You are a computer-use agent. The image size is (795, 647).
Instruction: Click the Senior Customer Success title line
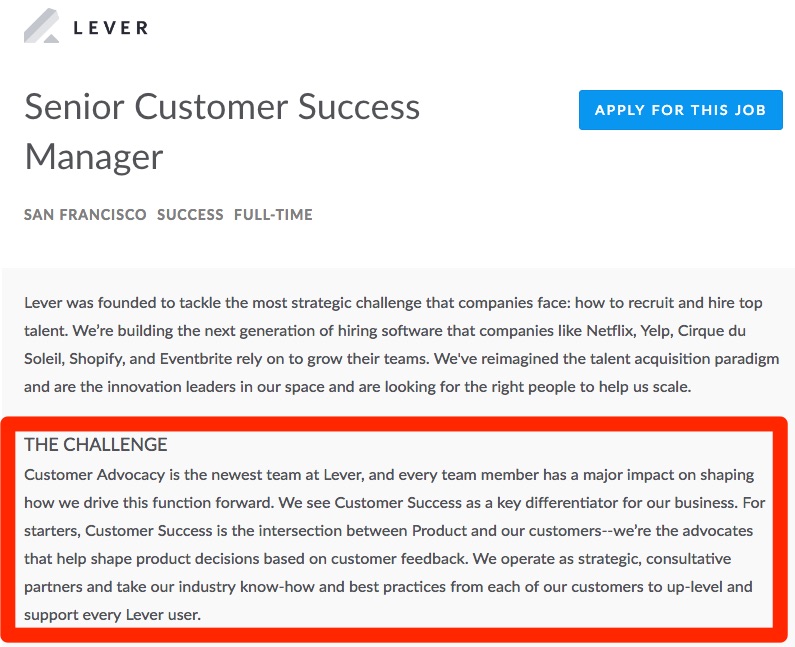(x=222, y=107)
